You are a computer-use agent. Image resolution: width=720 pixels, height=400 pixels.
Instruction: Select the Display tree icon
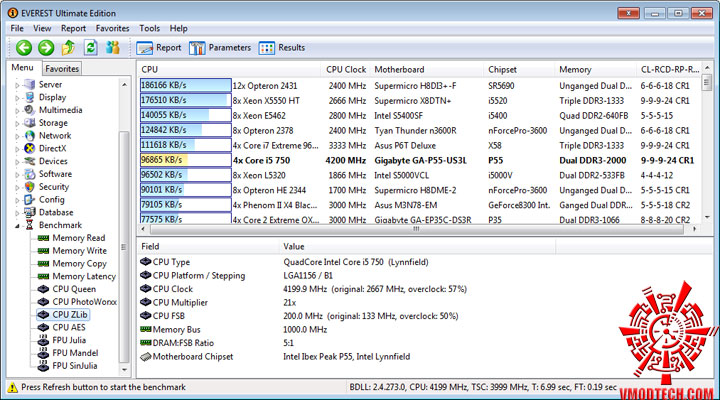coord(29,97)
